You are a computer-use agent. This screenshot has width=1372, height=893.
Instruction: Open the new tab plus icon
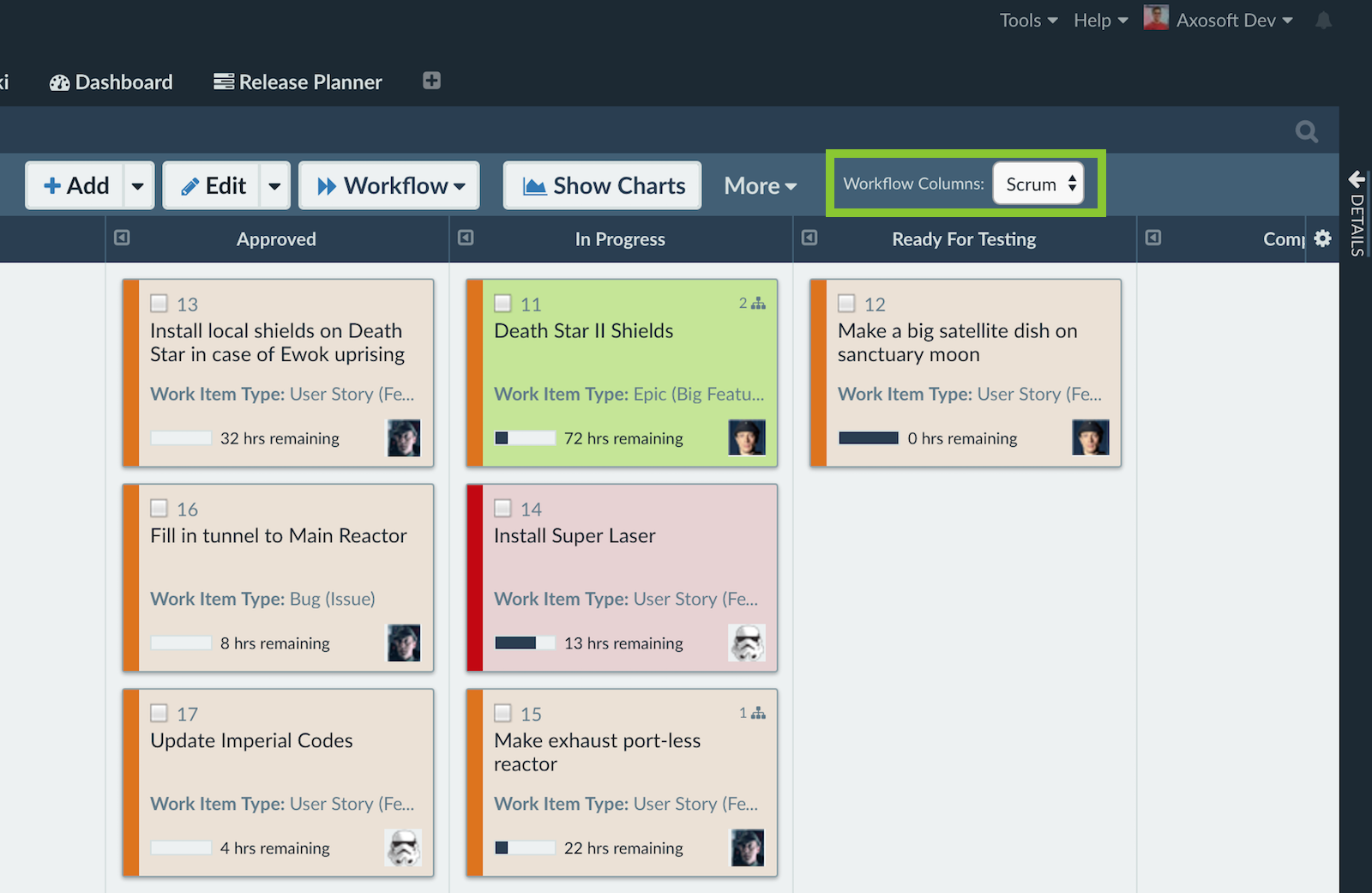[430, 81]
